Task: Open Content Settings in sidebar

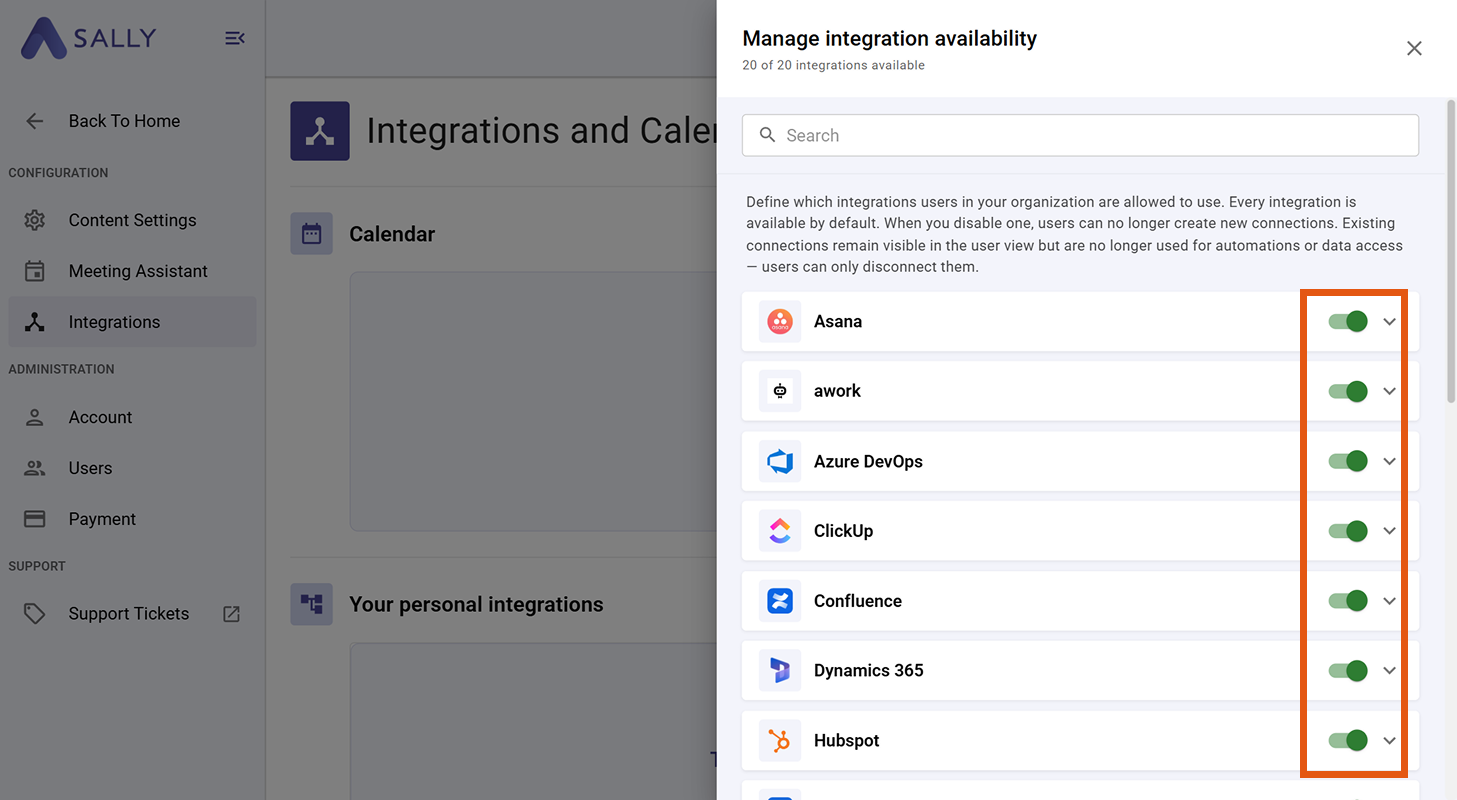Action: coord(132,220)
